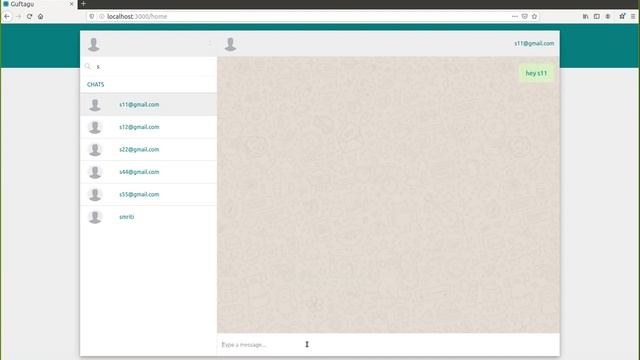The image size is (640, 360).
Task: Open chat with s12@gmail.com
Action: 149,127
